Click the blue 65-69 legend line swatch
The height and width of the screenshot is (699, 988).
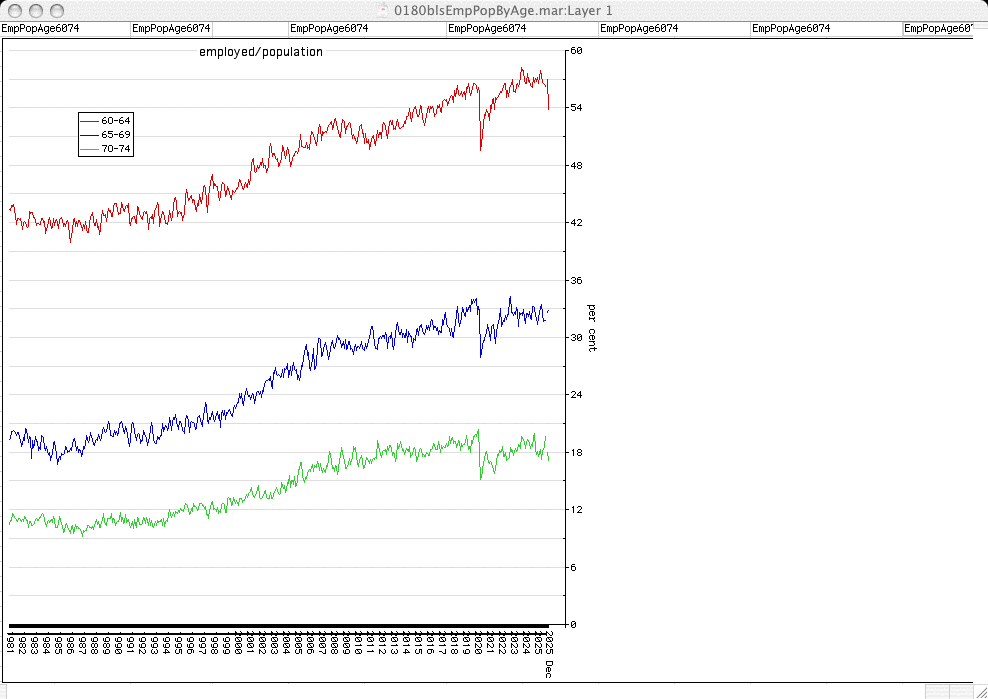click(90, 134)
